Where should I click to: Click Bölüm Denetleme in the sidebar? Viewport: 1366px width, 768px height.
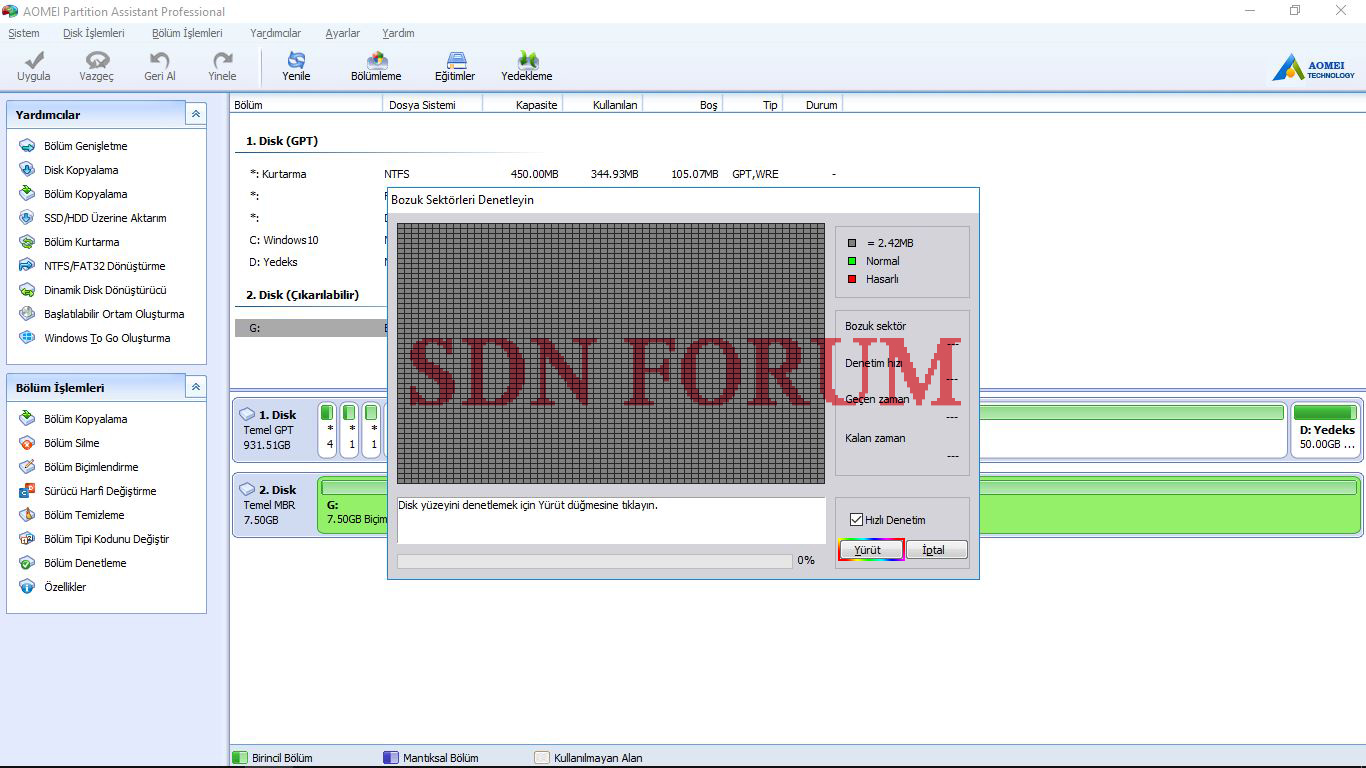tap(85, 563)
